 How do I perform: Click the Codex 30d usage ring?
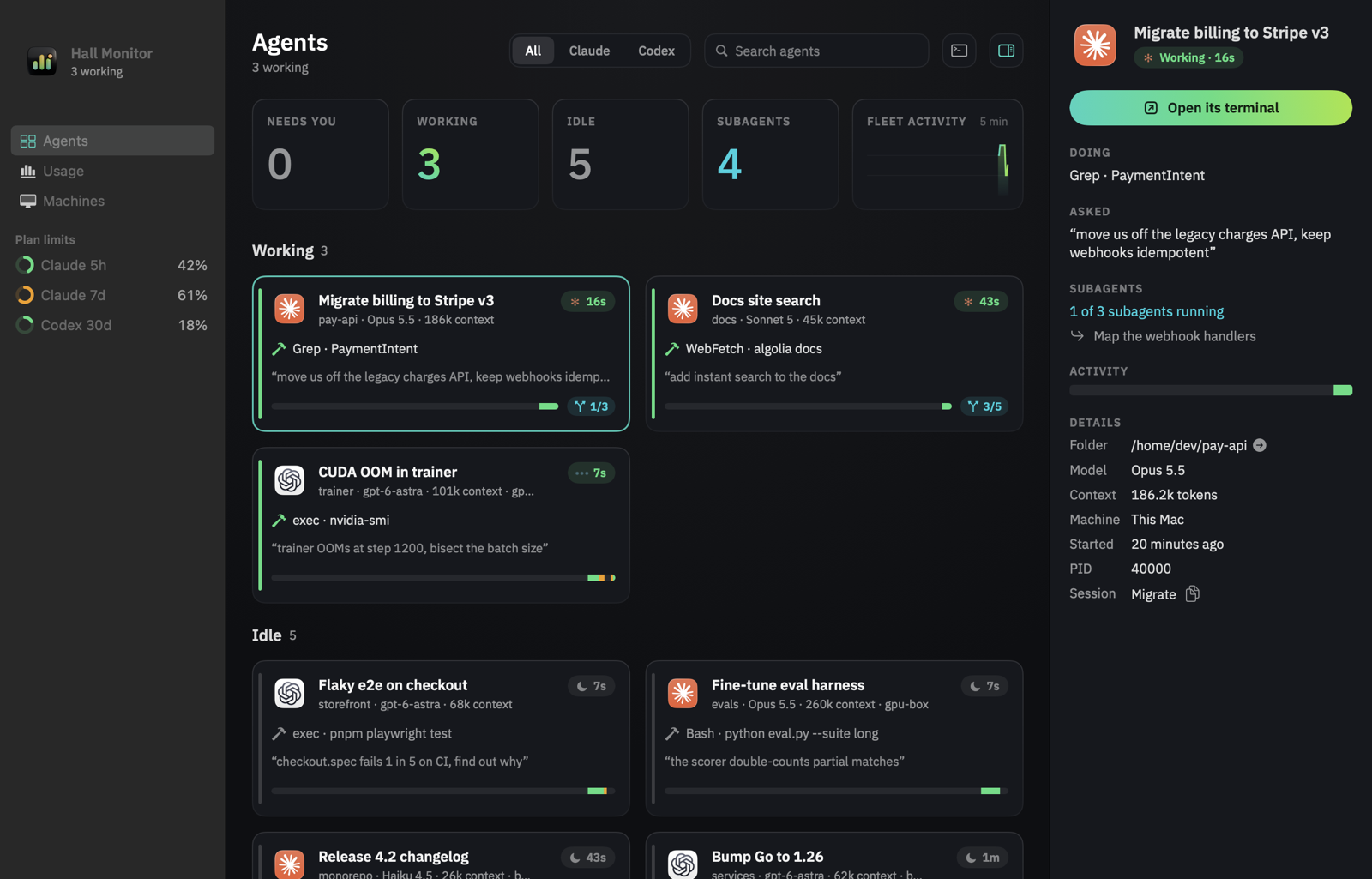[25, 325]
